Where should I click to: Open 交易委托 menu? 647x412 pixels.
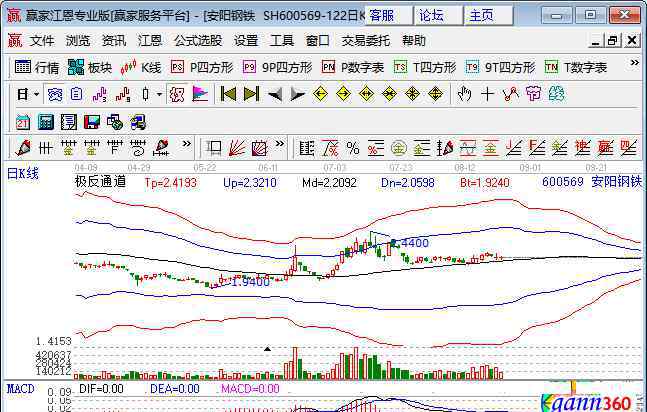pyautogui.click(x=366, y=40)
